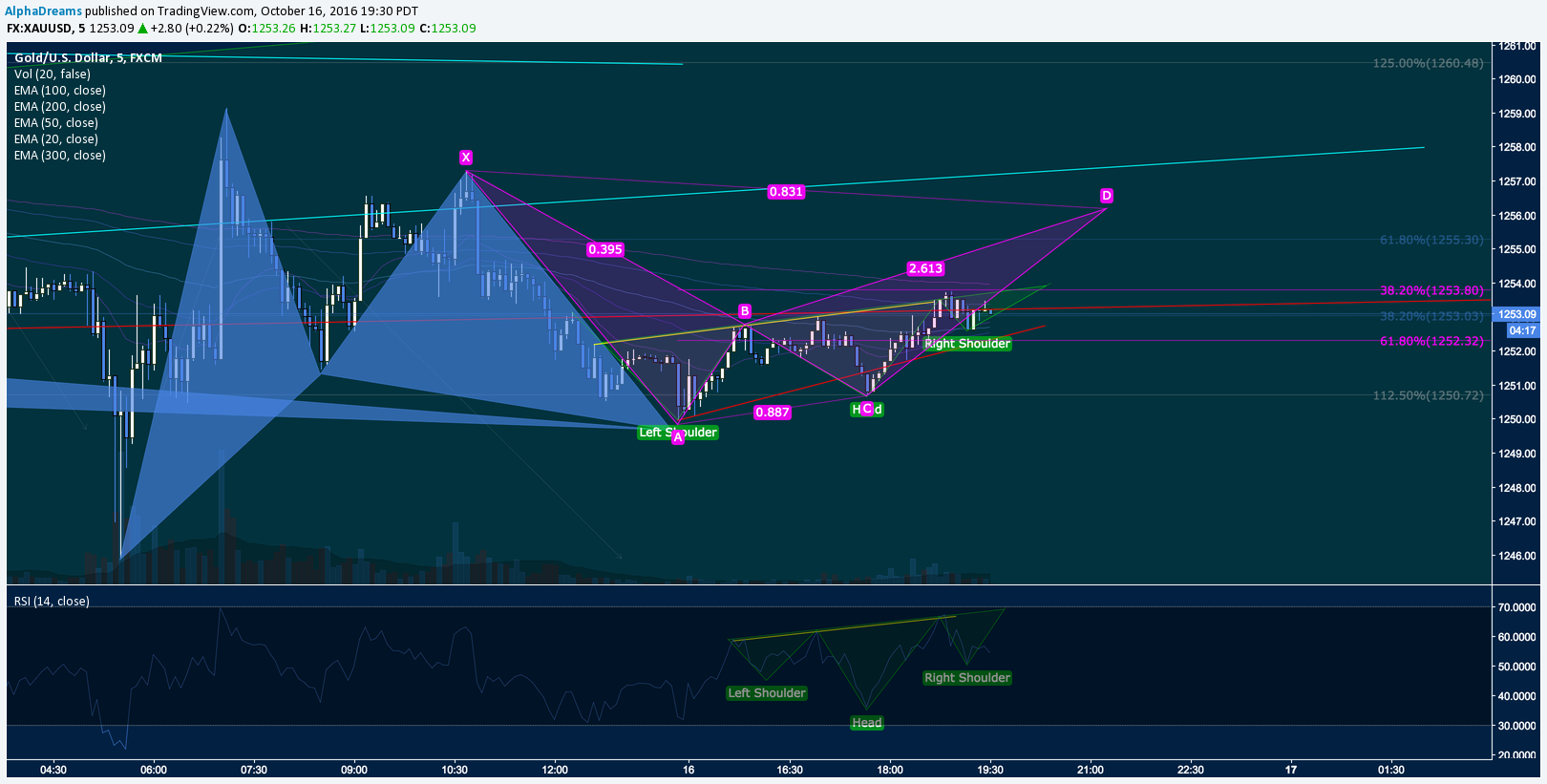This screenshot has width=1547, height=784.
Task: Click the Vol (20, false) indicator label
Action: (x=53, y=74)
